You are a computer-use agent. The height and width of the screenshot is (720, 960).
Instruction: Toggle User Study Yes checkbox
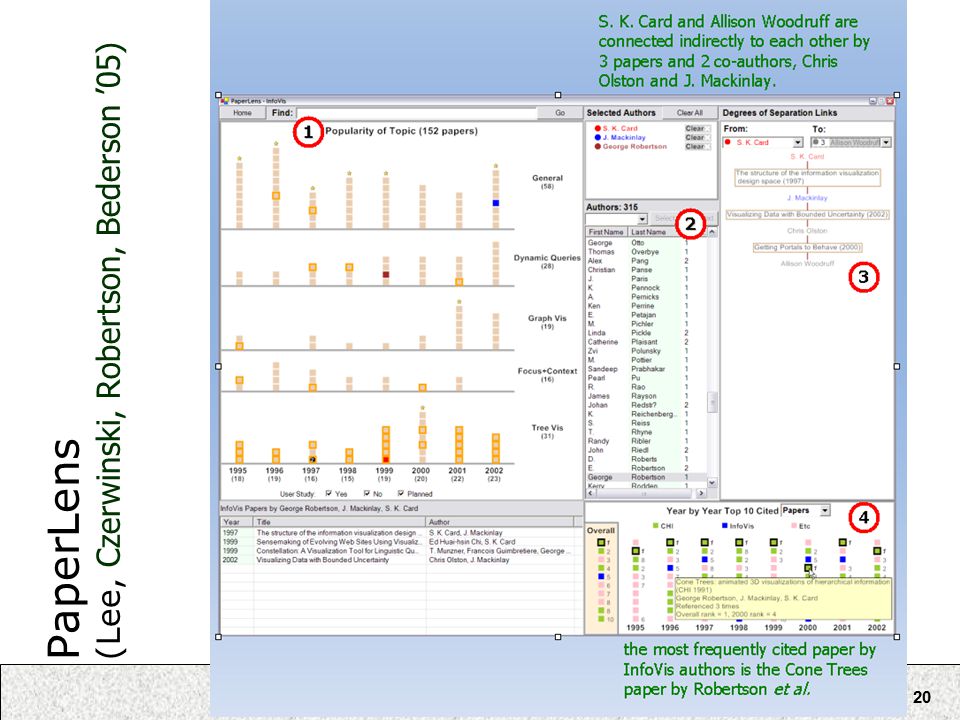point(329,493)
